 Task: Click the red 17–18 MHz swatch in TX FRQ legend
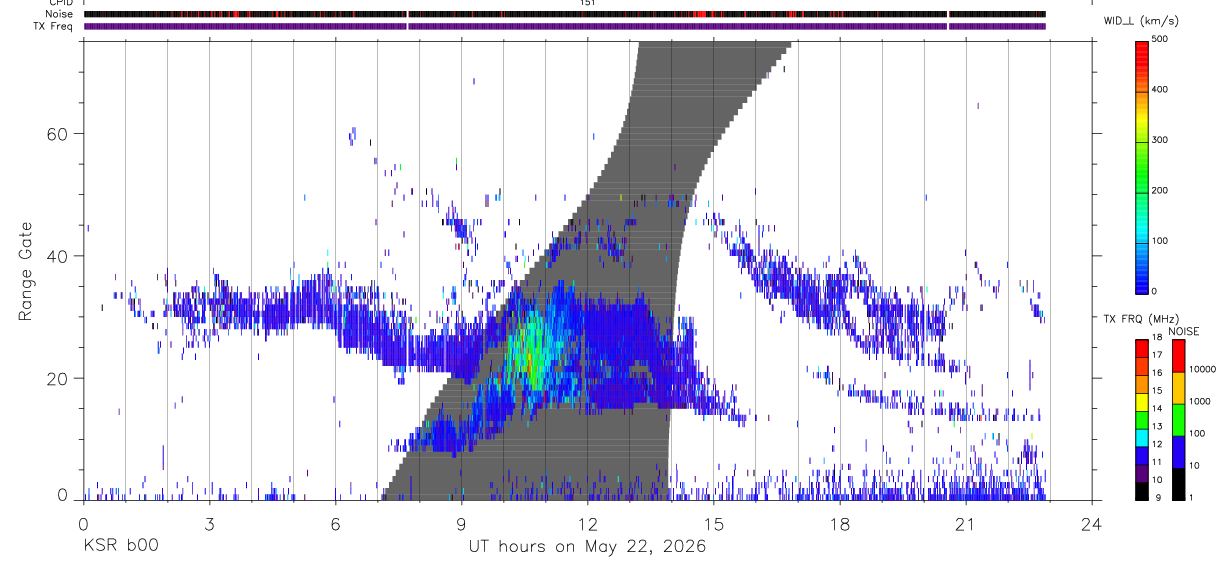point(1142,347)
